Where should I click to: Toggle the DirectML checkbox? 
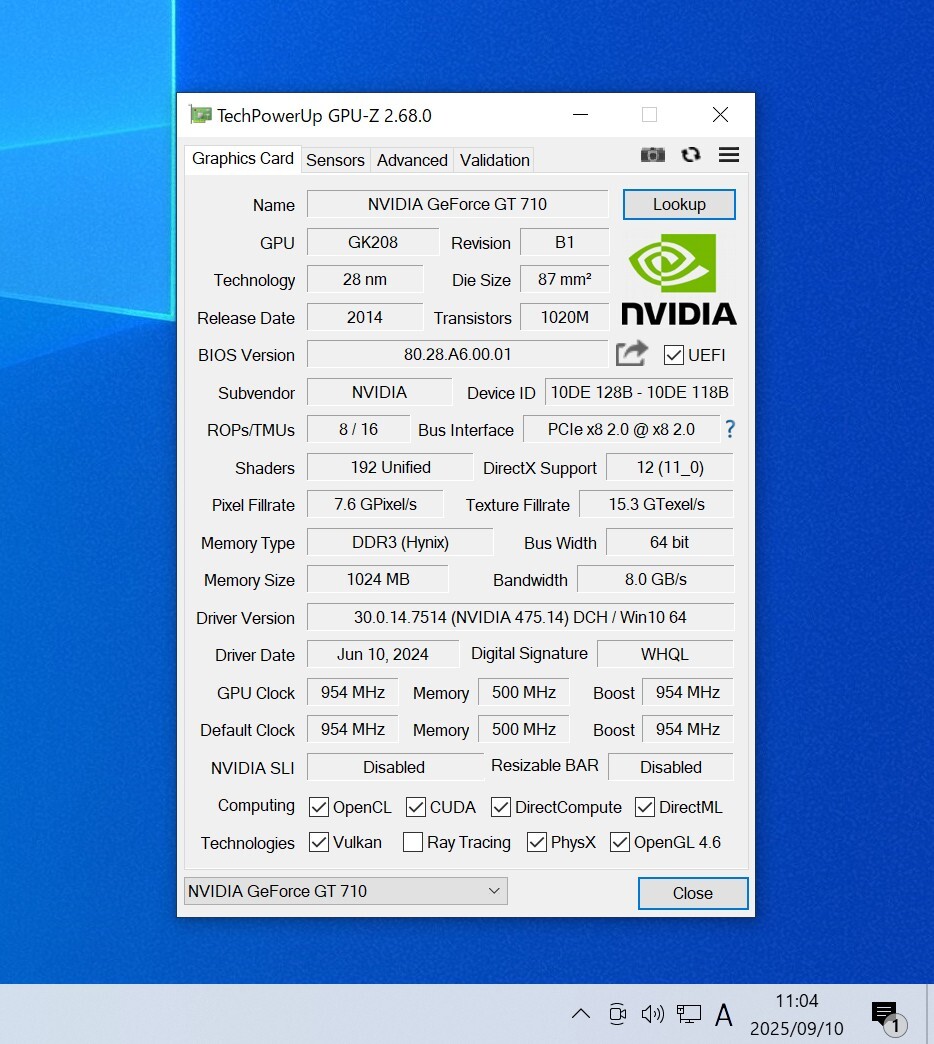(644, 807)
